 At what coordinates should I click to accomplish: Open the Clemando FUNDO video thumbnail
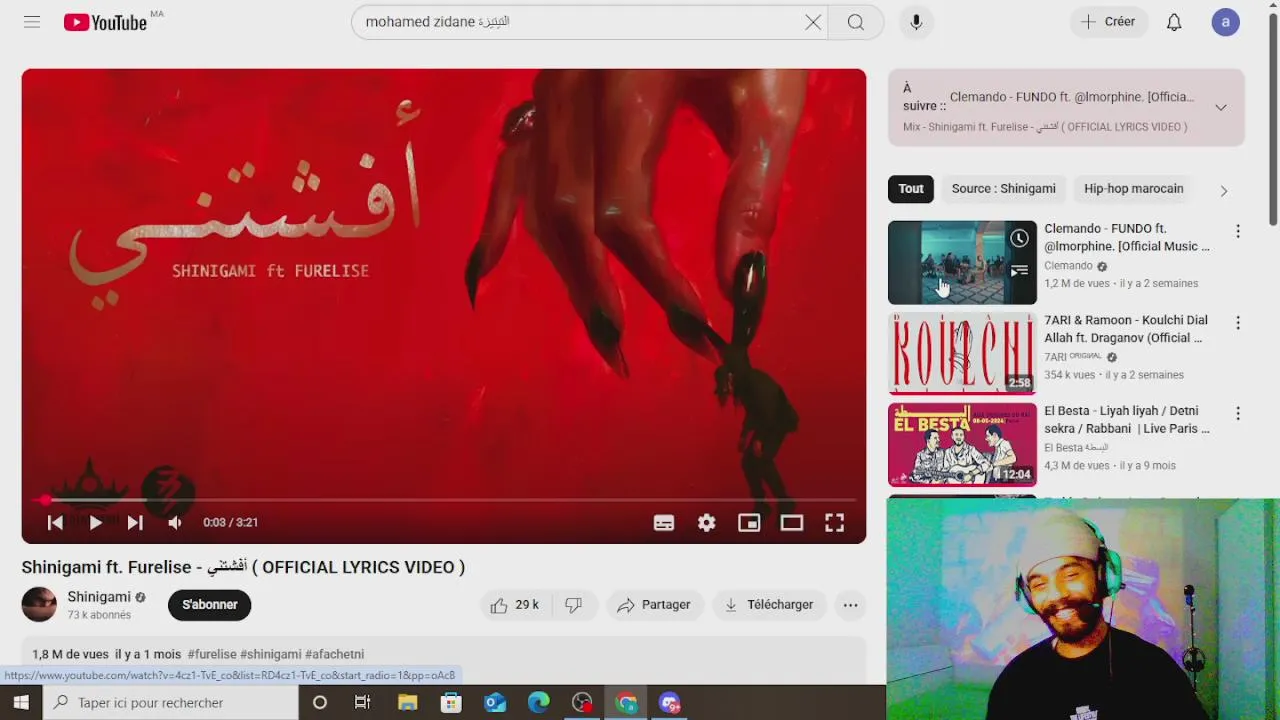[962, 262]
